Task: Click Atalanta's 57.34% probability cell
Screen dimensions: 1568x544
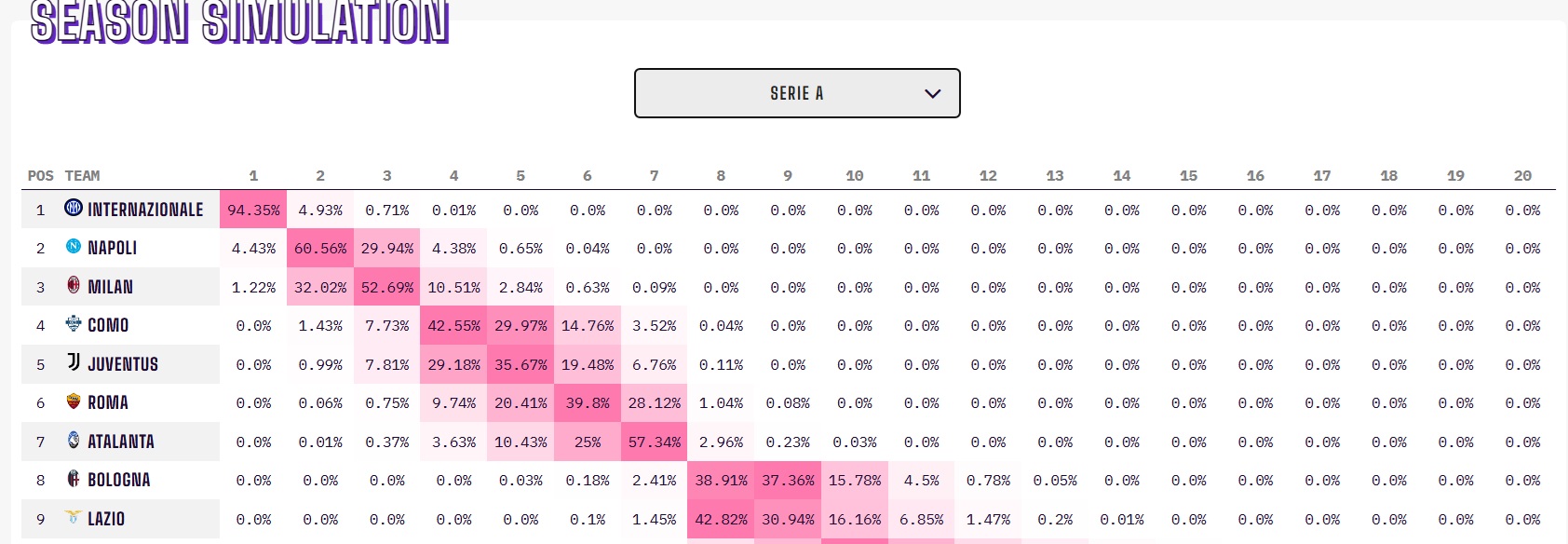Action: (x=655, y=442)
